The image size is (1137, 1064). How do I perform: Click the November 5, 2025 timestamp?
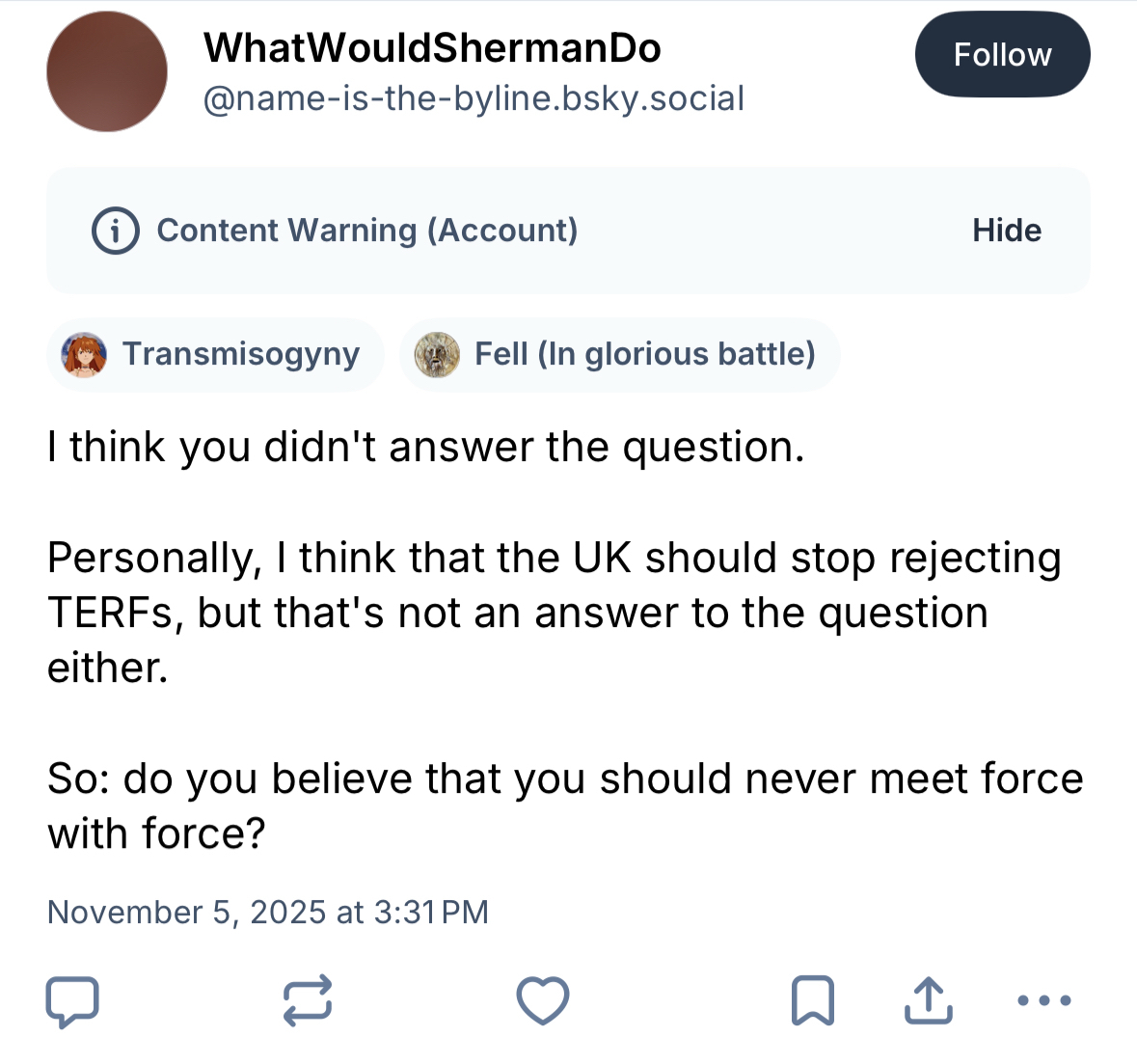pyautogui.click(x=268, y=912)
